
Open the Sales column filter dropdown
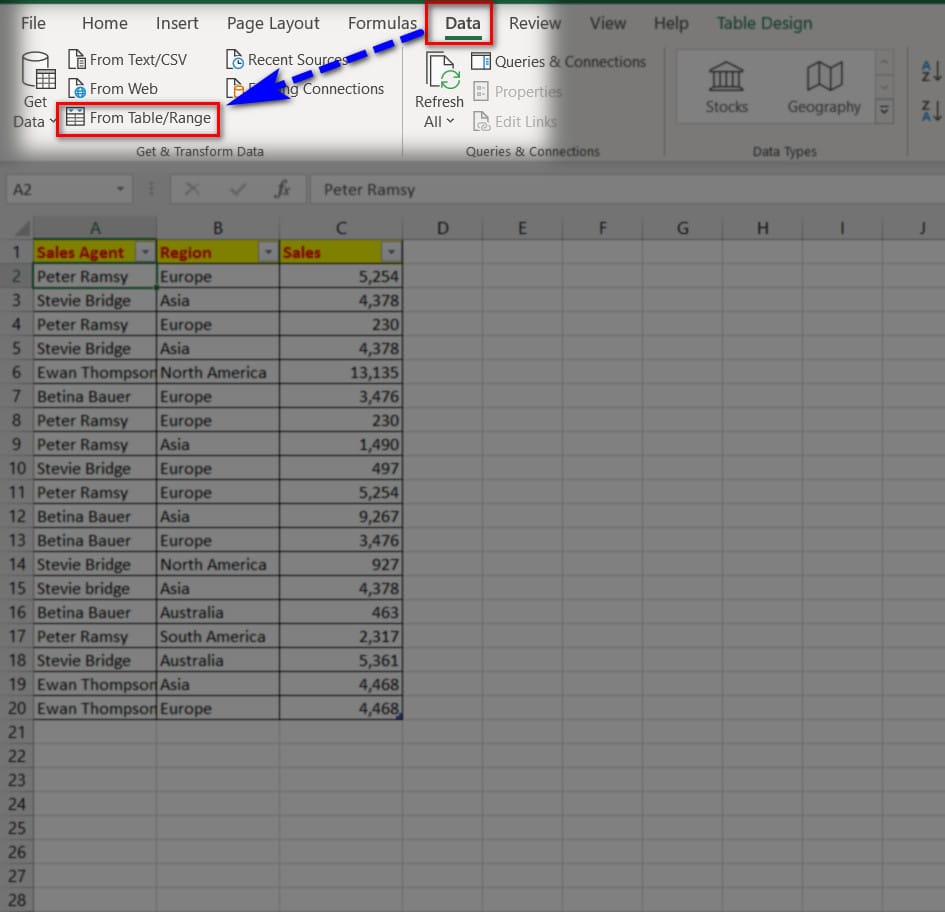391,253
